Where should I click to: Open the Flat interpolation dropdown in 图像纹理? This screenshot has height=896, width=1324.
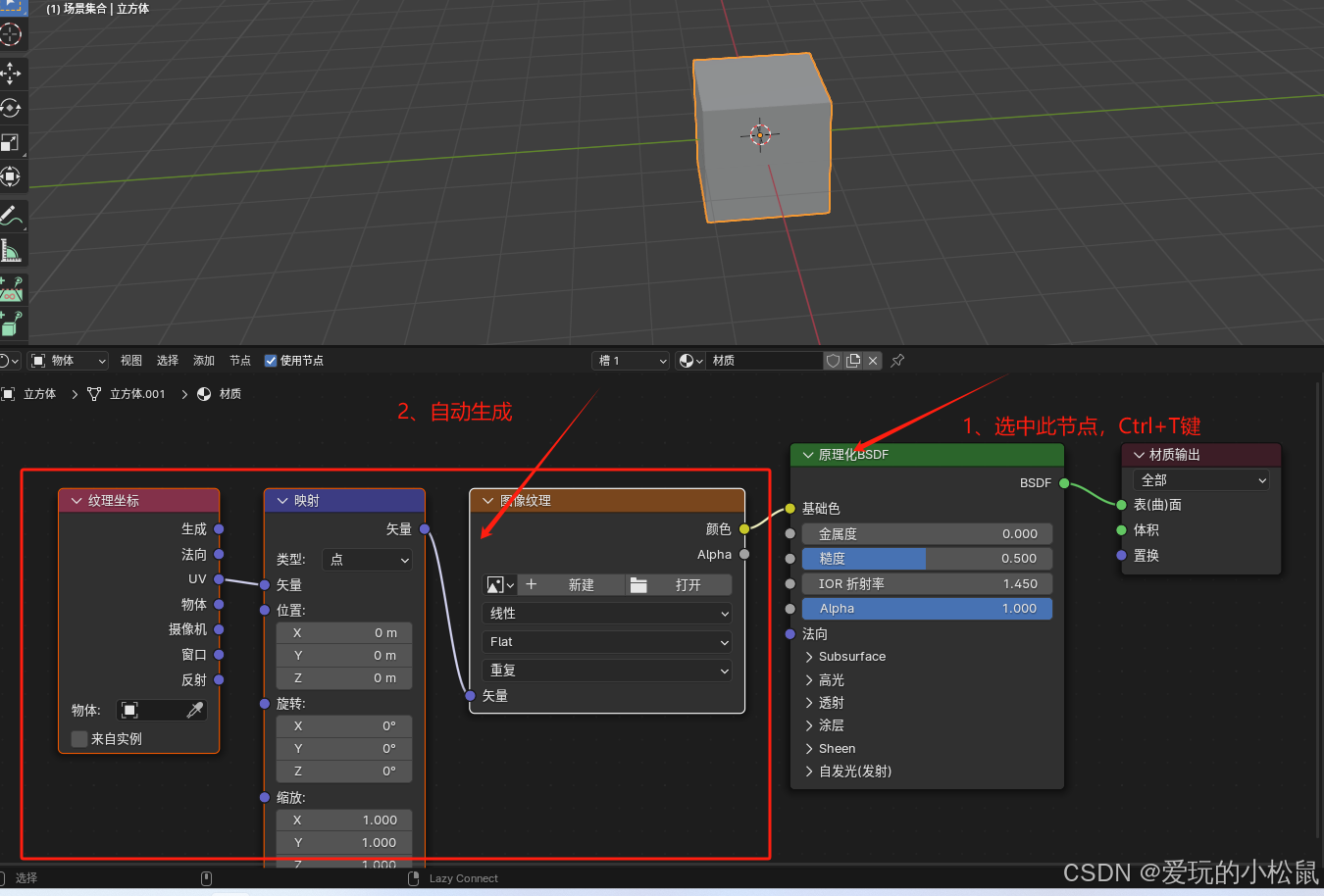(x=605, y=641)
